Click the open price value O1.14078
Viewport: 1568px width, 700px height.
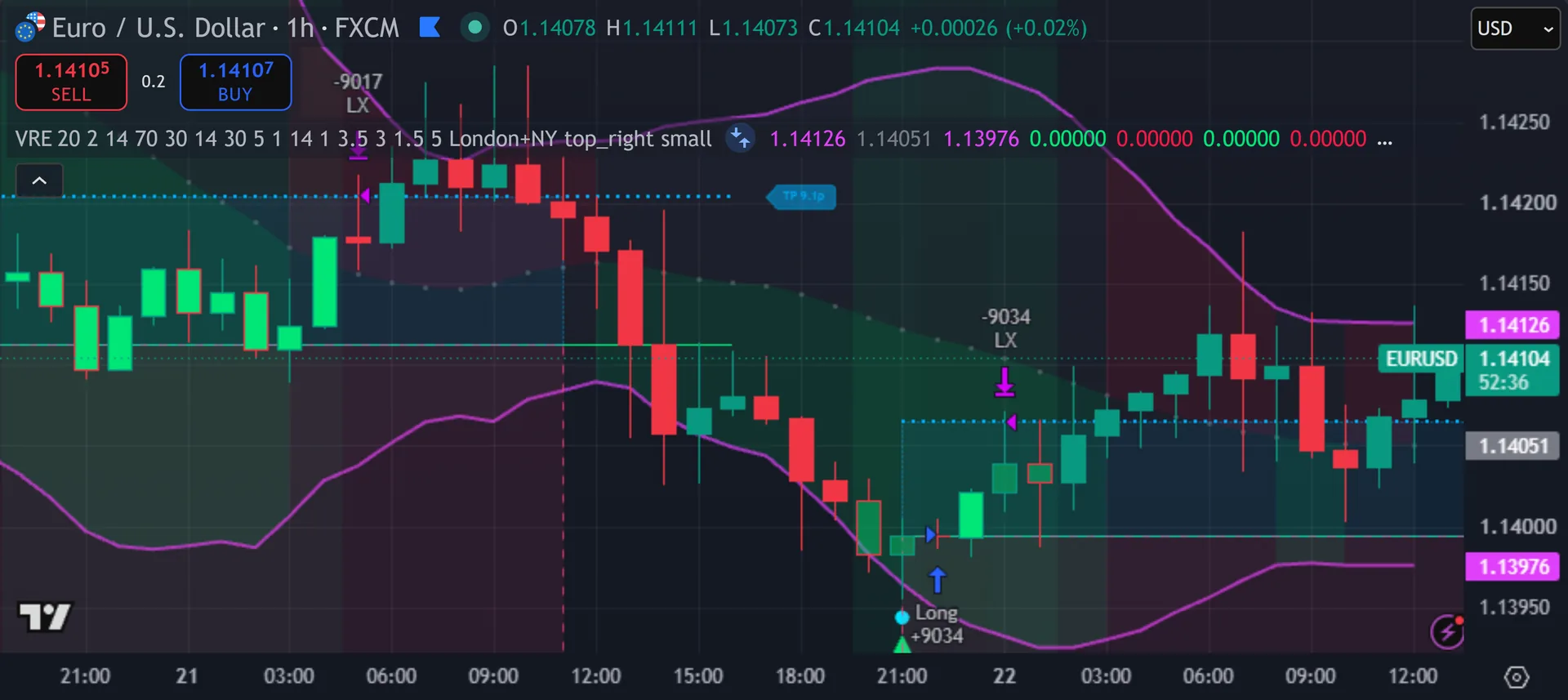click(x=550, y=29)
